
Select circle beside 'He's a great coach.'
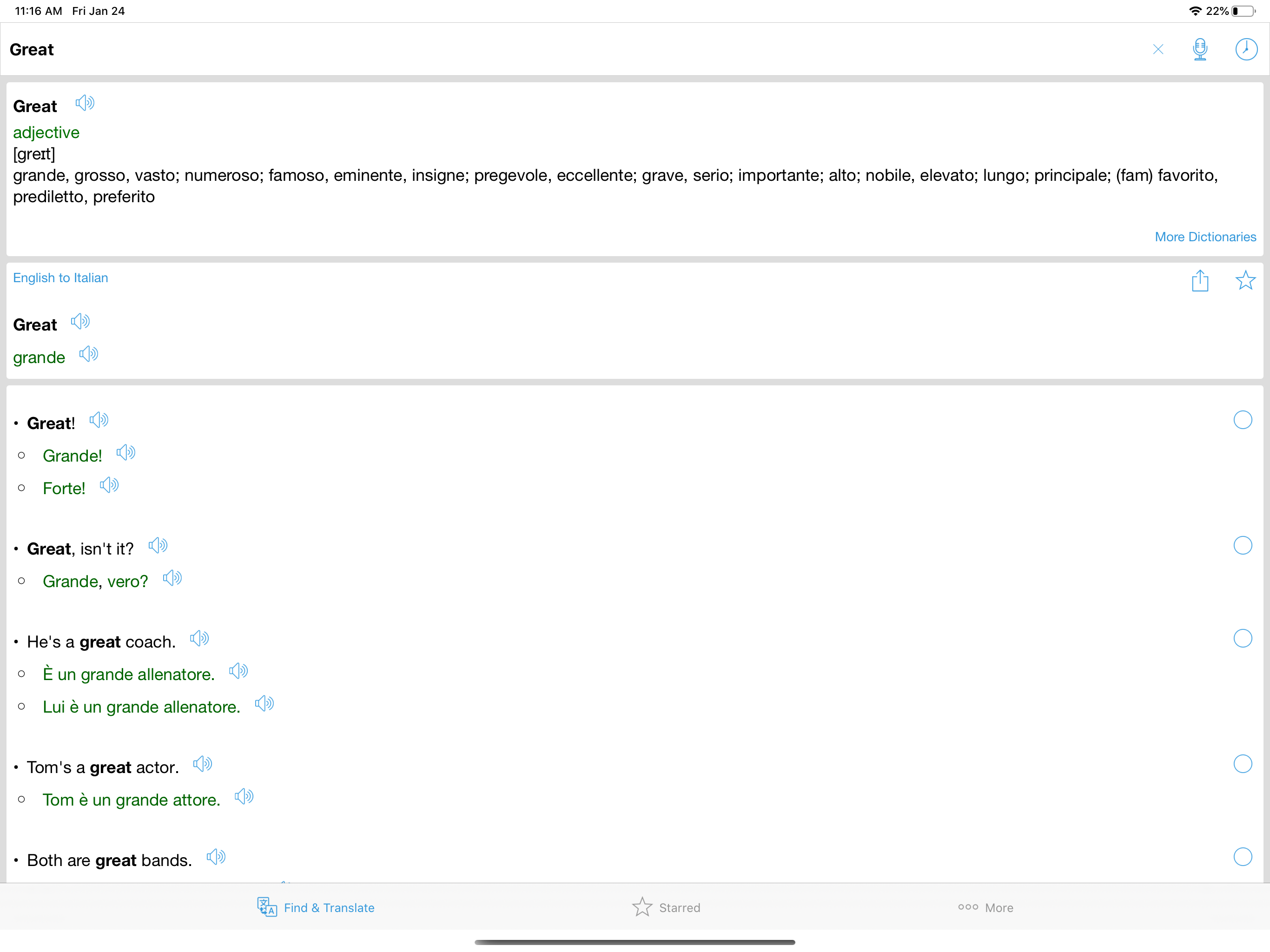[1242, 639]
